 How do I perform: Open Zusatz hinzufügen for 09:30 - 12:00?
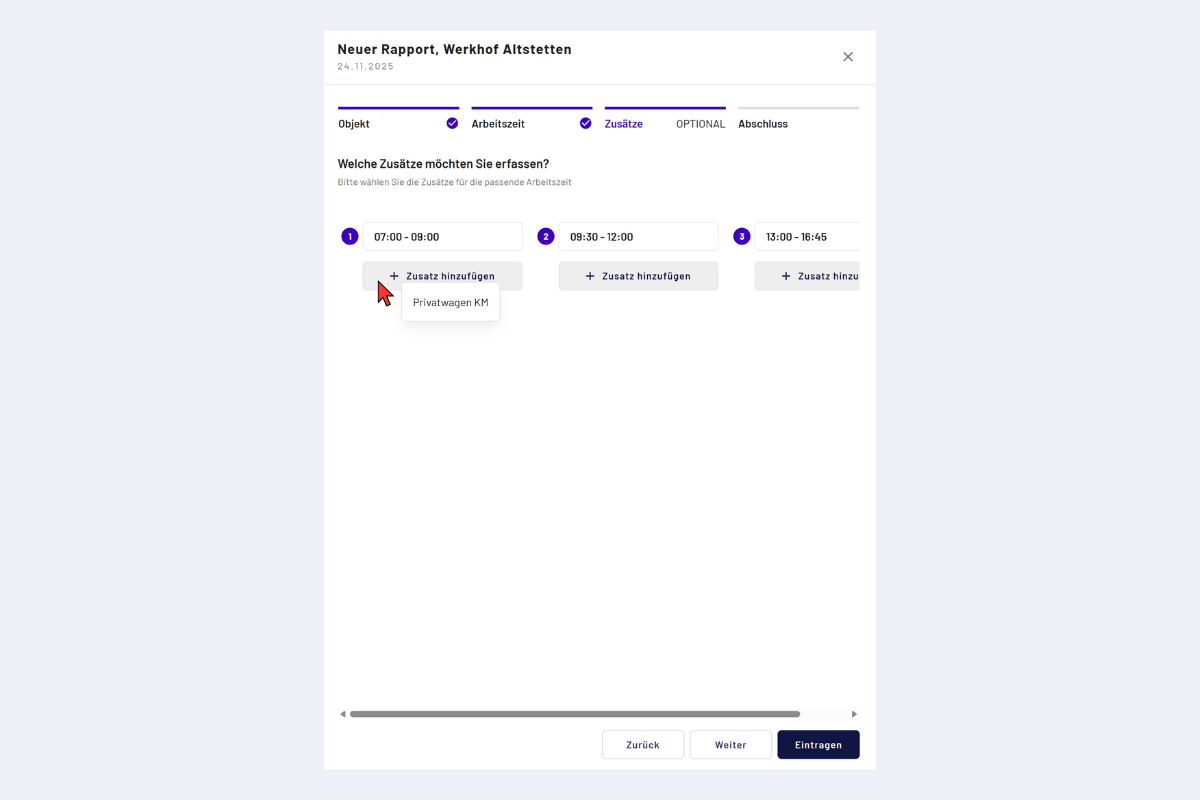pos(638,276)
